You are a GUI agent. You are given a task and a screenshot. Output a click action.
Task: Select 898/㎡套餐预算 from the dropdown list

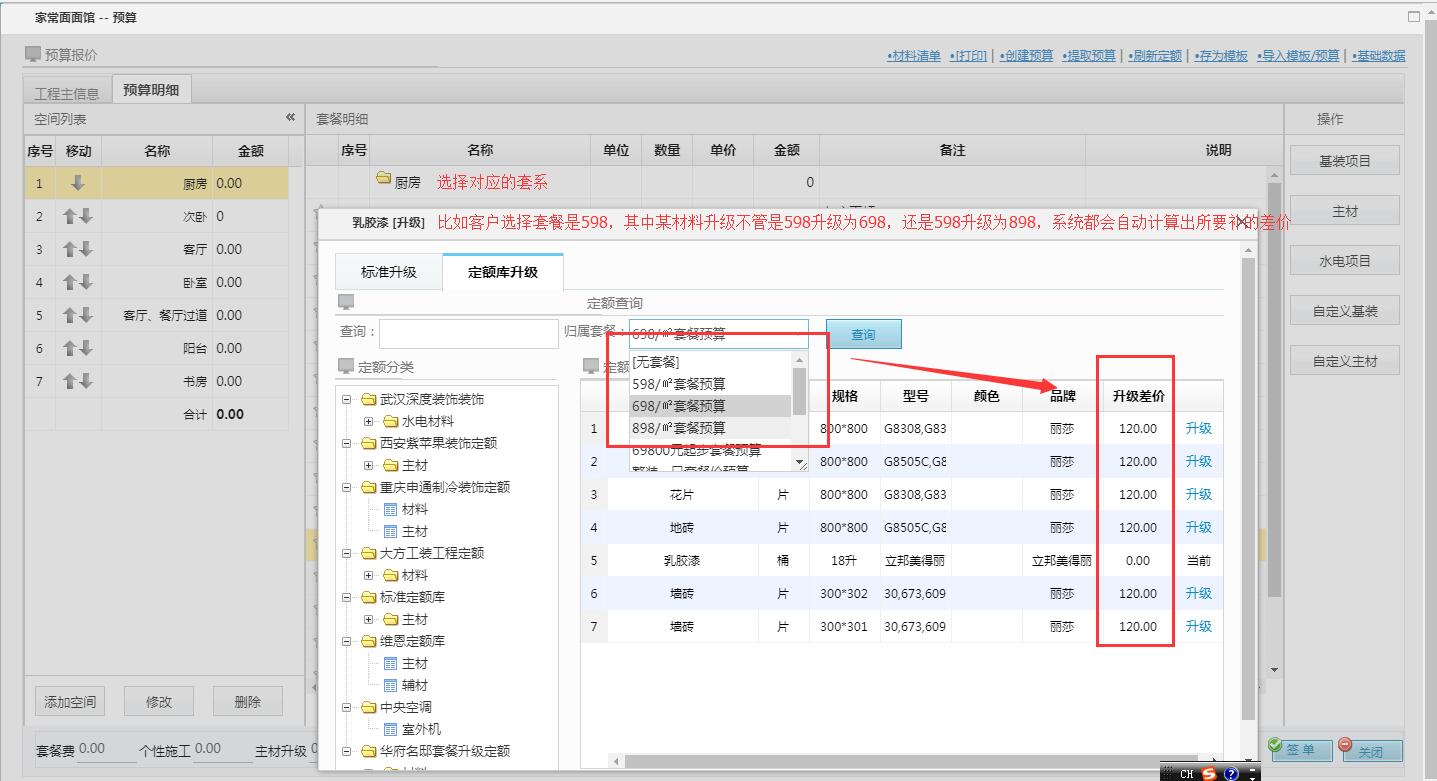(679, 428)
